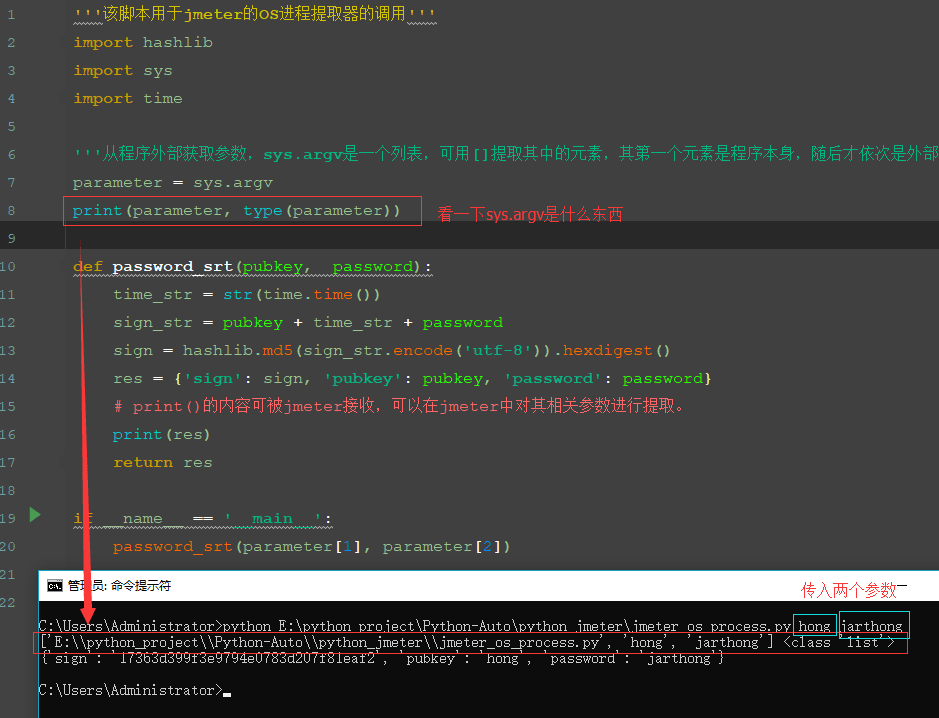This screenshot has width=939, height=718.
Task: Click the return res statement
Action: pos(165,462)
